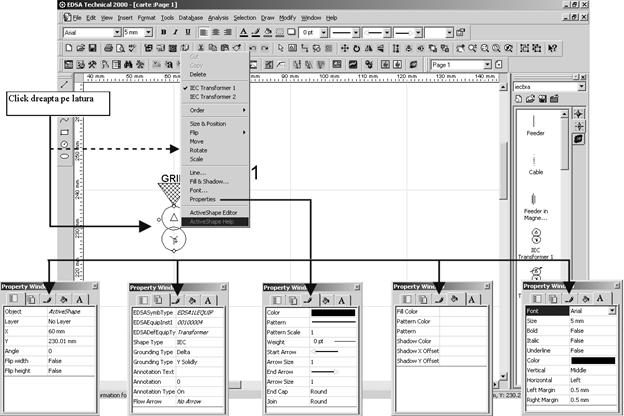Open the Analysis menu
The width and height of the screenshot is (624, 416).
[218, 18]
